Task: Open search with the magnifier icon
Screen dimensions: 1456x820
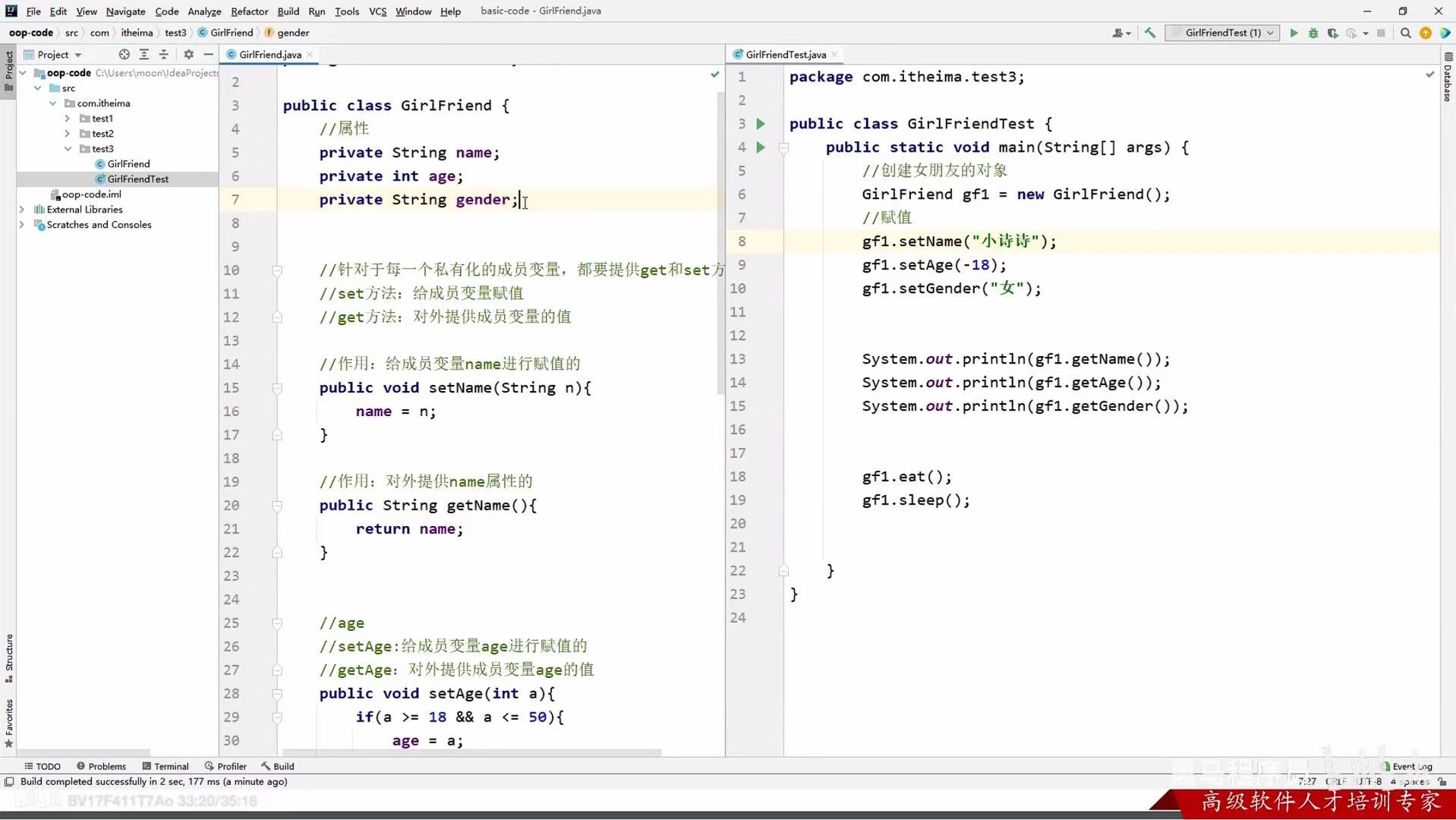Action: pyautogui.click(x=1406, y=33)
